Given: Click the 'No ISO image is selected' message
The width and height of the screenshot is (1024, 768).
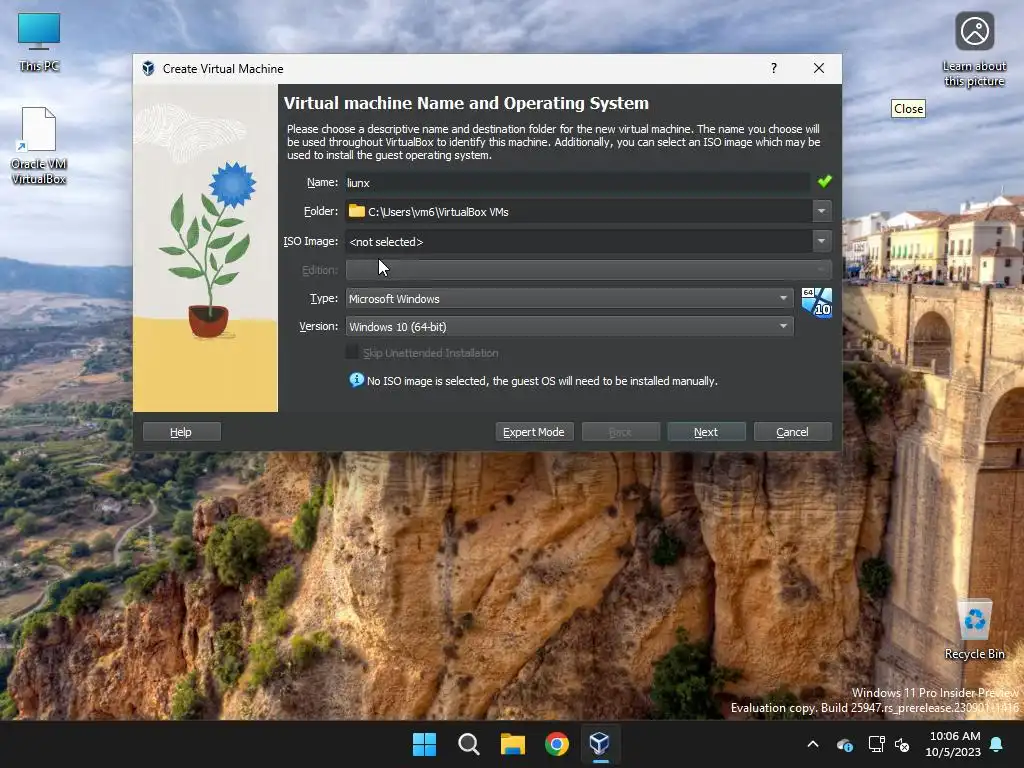Looking at the screenshot, I should coord(542,381).
